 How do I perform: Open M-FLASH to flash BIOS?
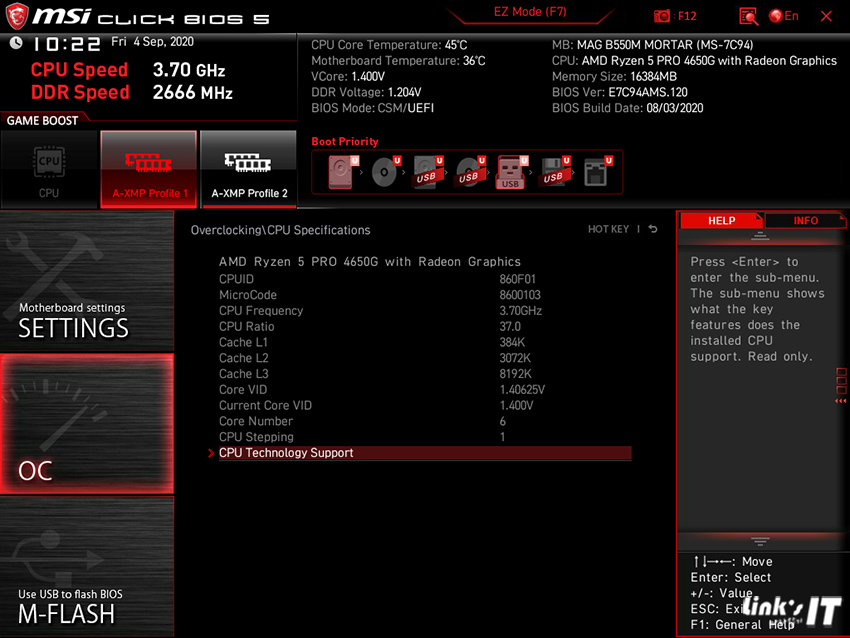tap(87, 567)
